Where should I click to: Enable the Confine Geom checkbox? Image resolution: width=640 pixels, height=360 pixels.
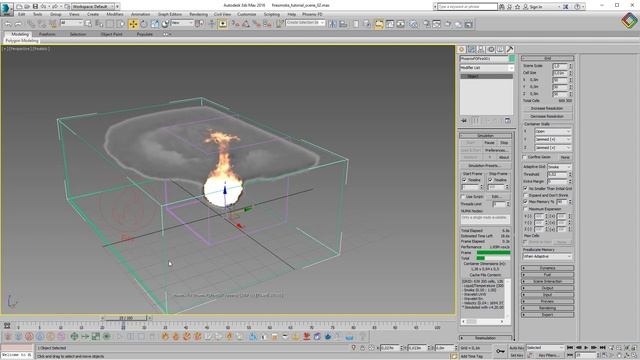tap(525, 157)
